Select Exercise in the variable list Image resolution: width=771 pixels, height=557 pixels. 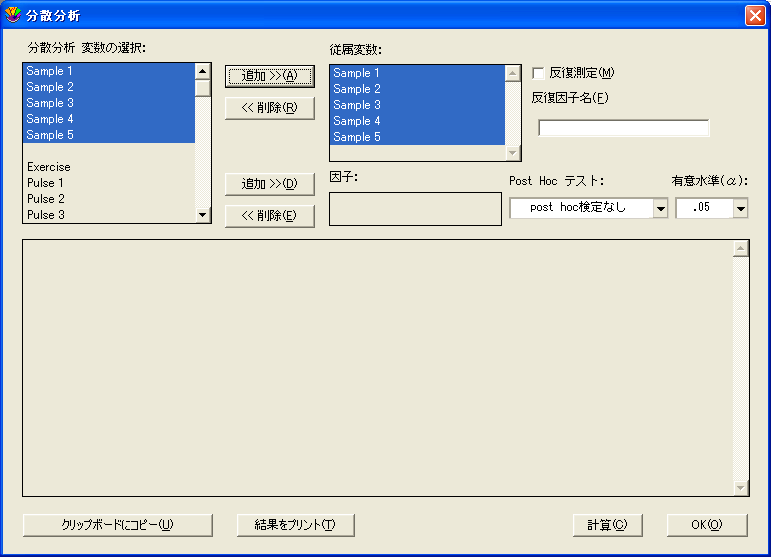tap(109, 167)
